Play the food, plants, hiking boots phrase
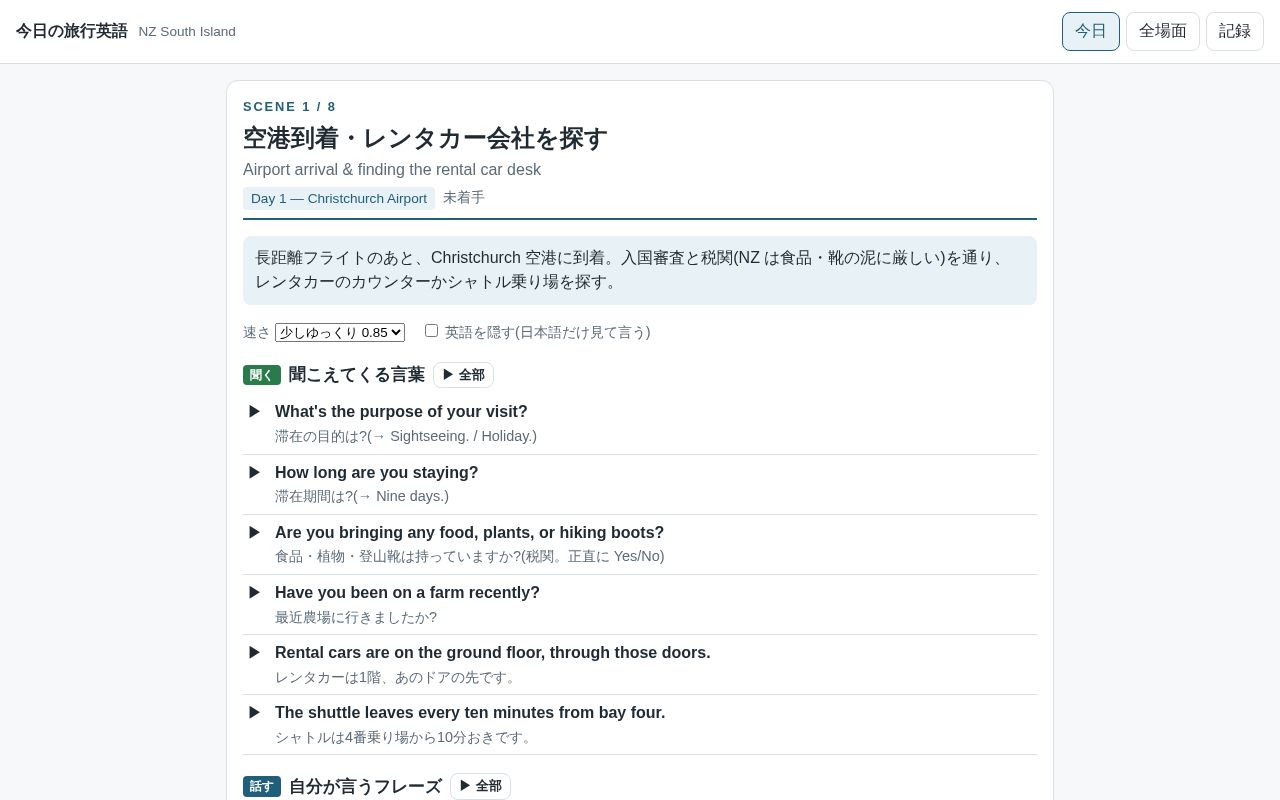The width and height of the screenshot is (1280, 800). point(255,532)
